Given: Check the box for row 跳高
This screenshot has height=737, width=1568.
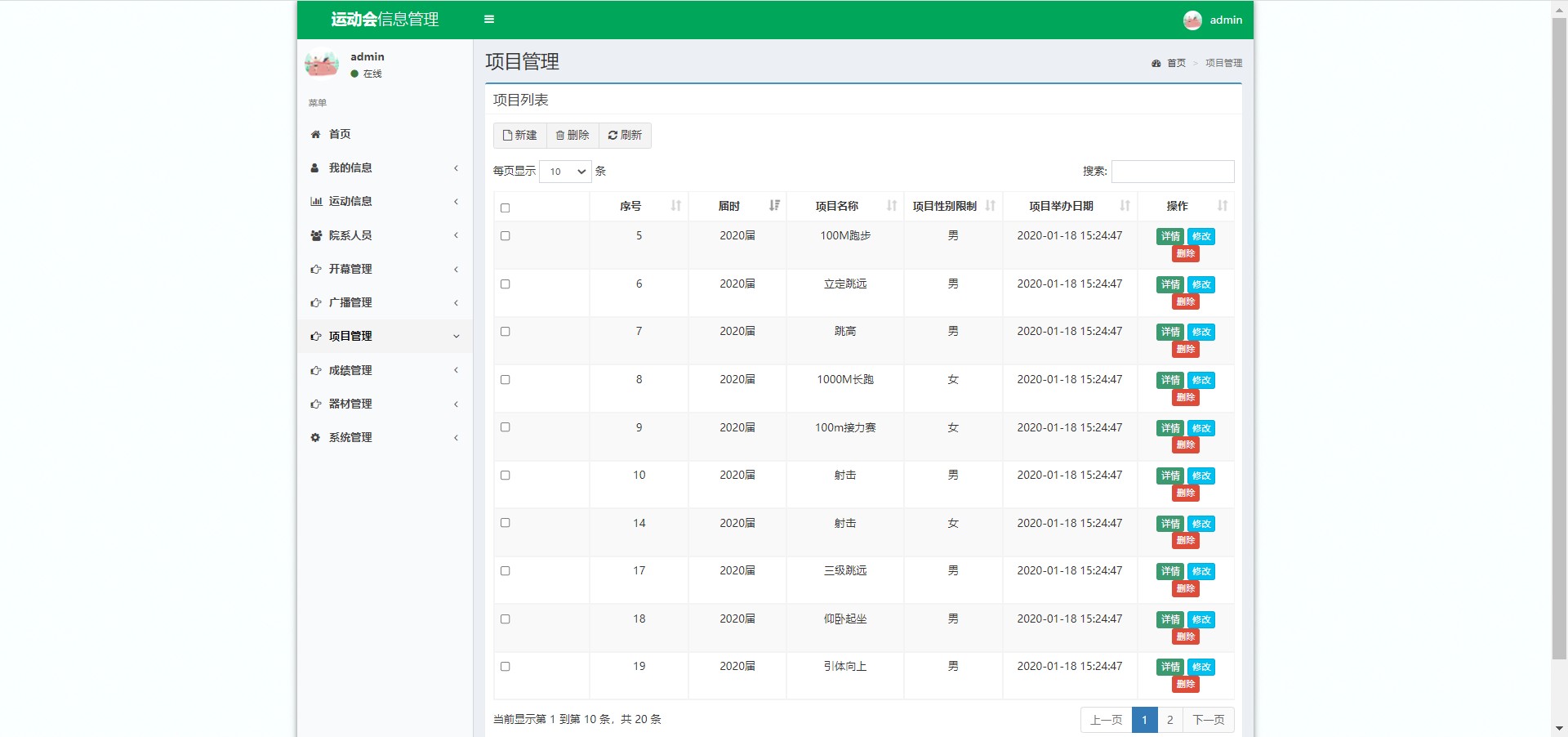Looking at the screenshot, I should tap(506, 331).
